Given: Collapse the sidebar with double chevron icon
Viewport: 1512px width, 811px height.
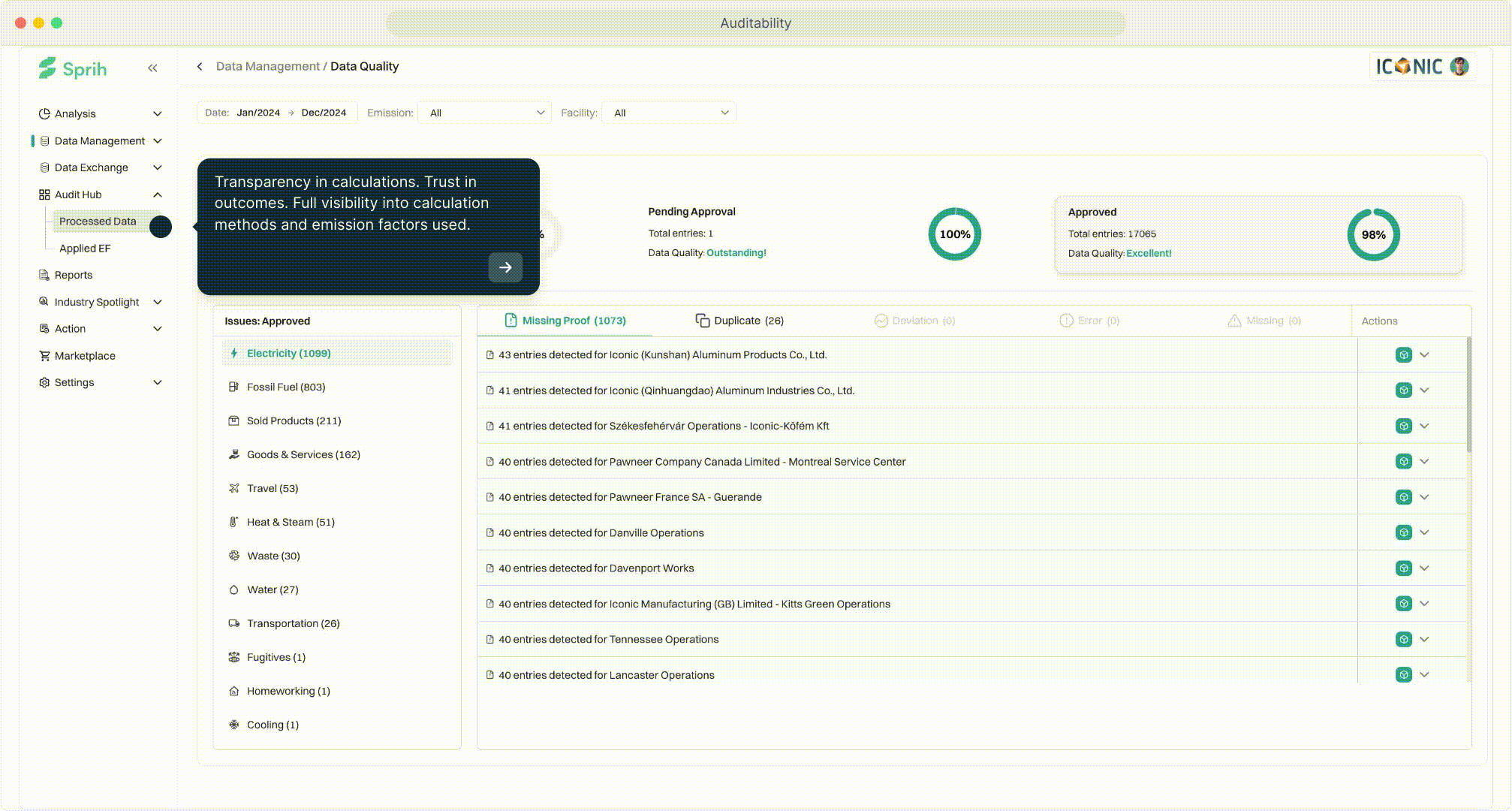Looking at the screenshot, I should click(x=152, y=68).
